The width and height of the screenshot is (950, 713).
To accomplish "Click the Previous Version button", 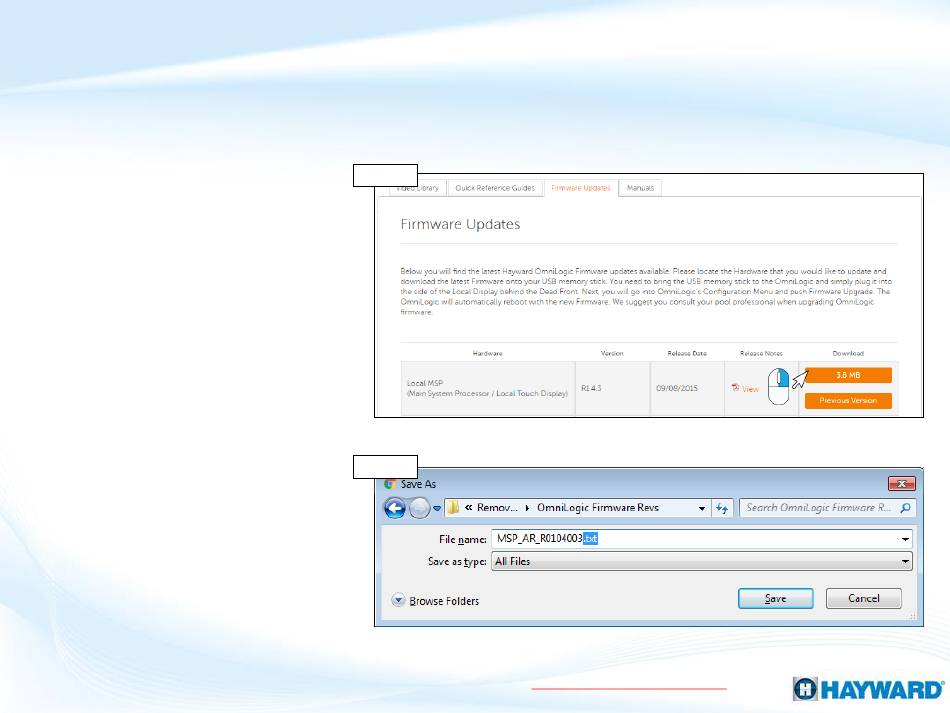I will pos(848,400).
